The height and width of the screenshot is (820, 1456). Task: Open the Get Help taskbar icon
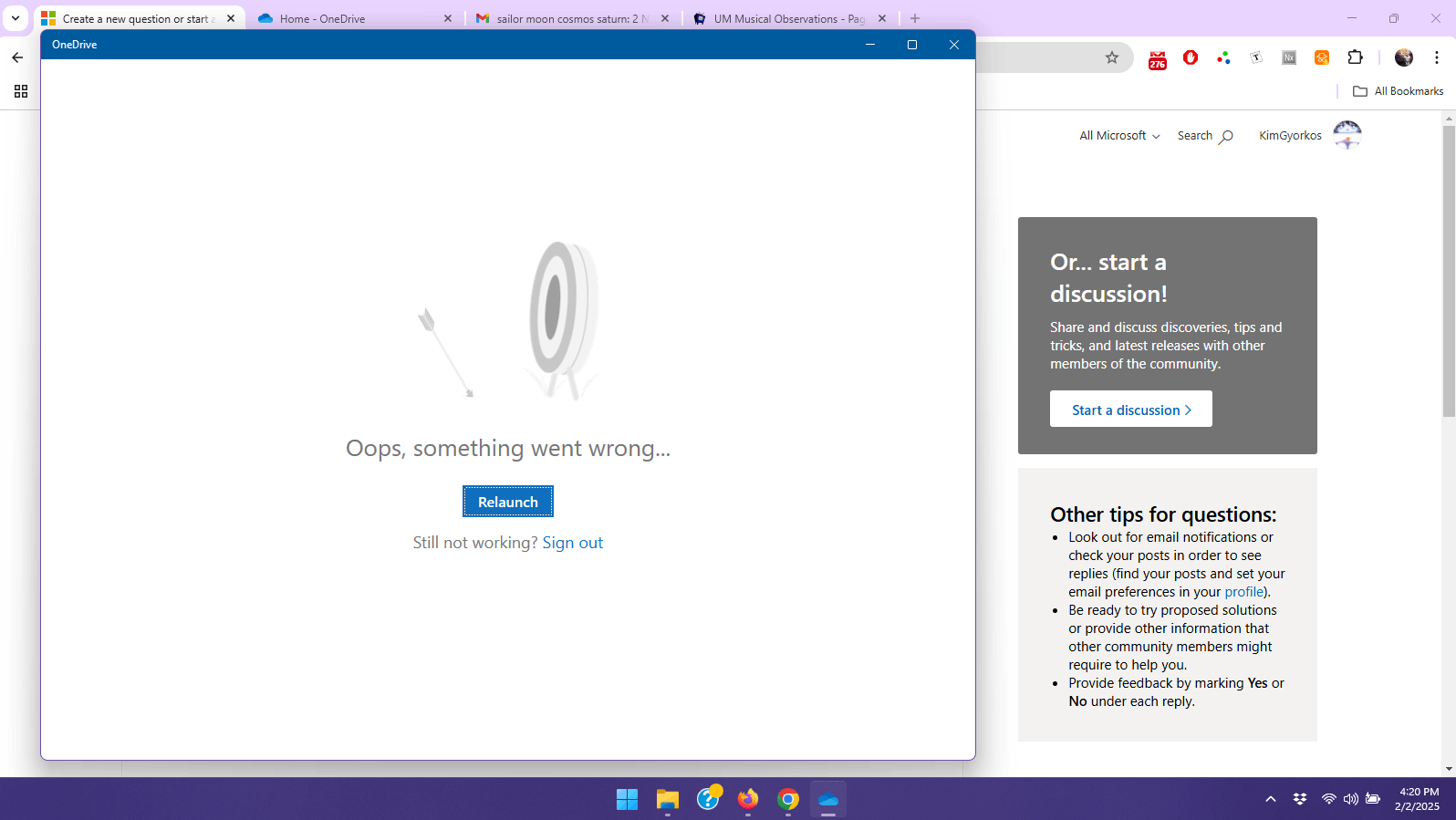coord(708,800)
